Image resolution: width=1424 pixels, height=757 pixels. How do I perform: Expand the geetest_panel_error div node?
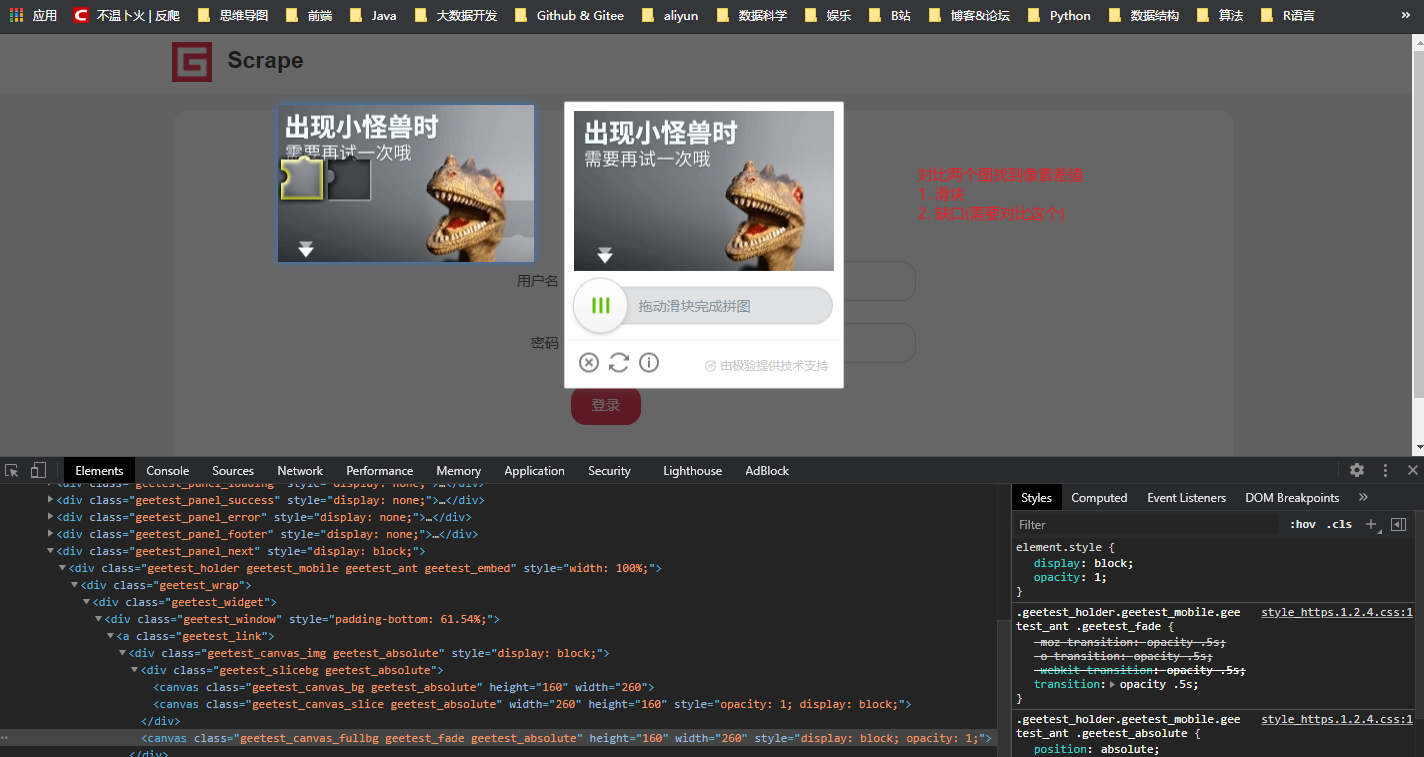tap(51, 517)
